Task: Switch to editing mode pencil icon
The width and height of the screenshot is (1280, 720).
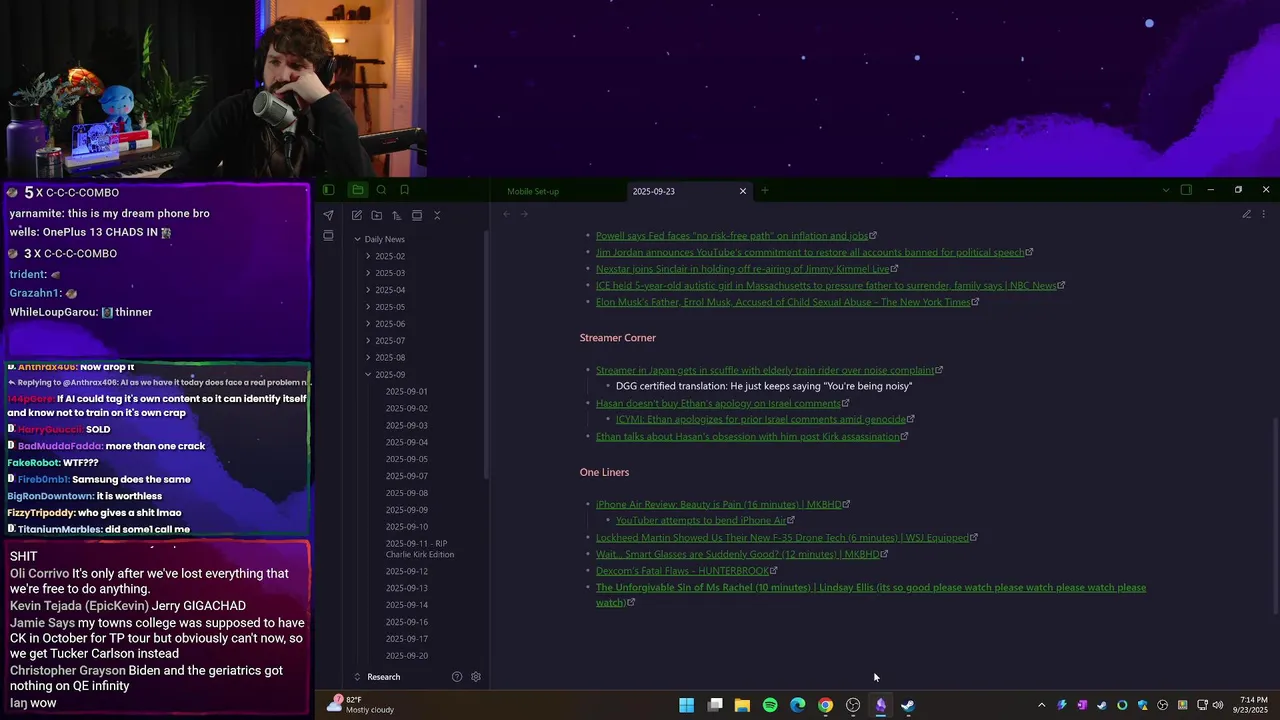Action: (x=1246, y=214)
